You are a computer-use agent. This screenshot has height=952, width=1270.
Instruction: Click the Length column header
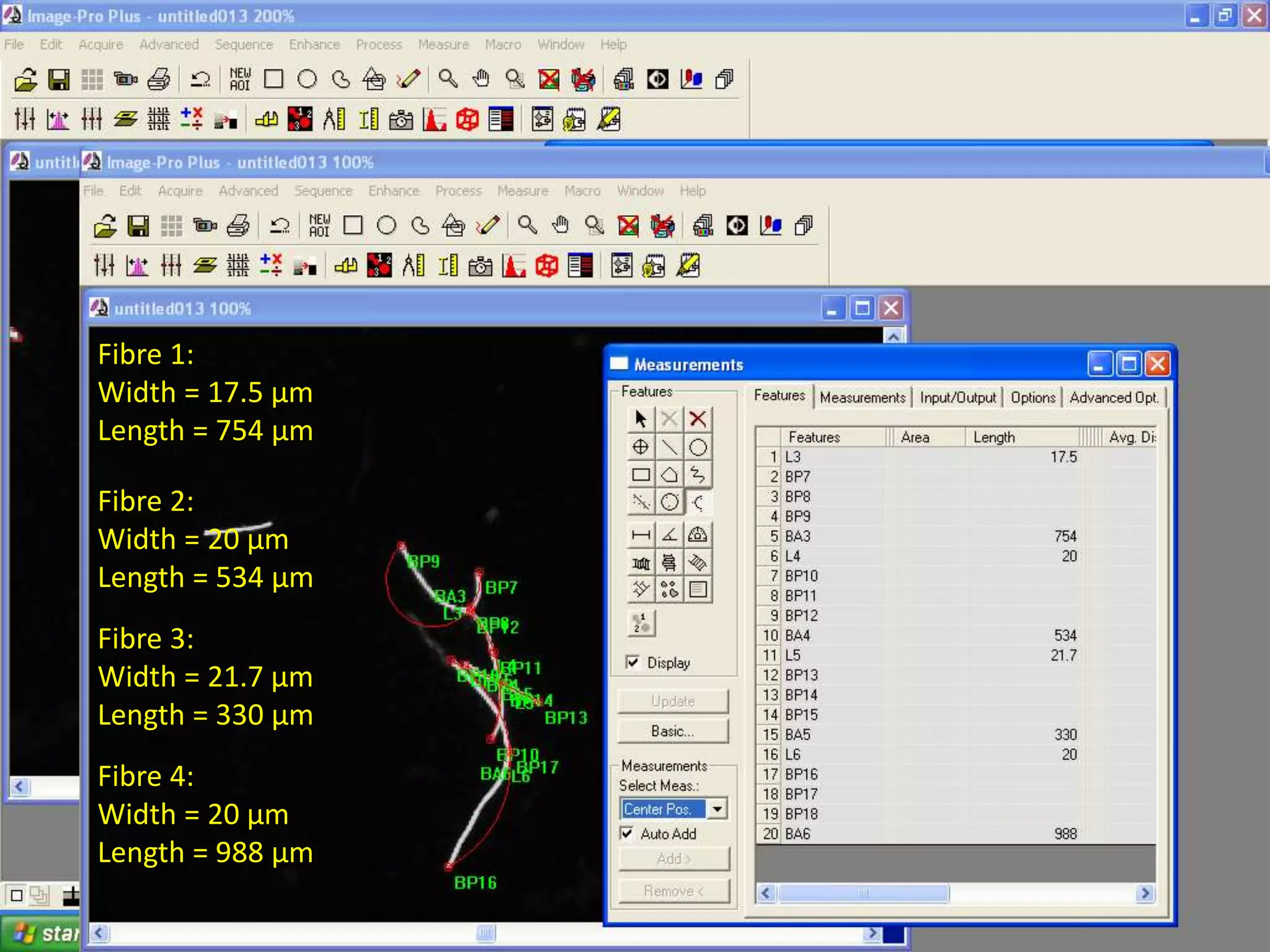(x=993, y=437)
